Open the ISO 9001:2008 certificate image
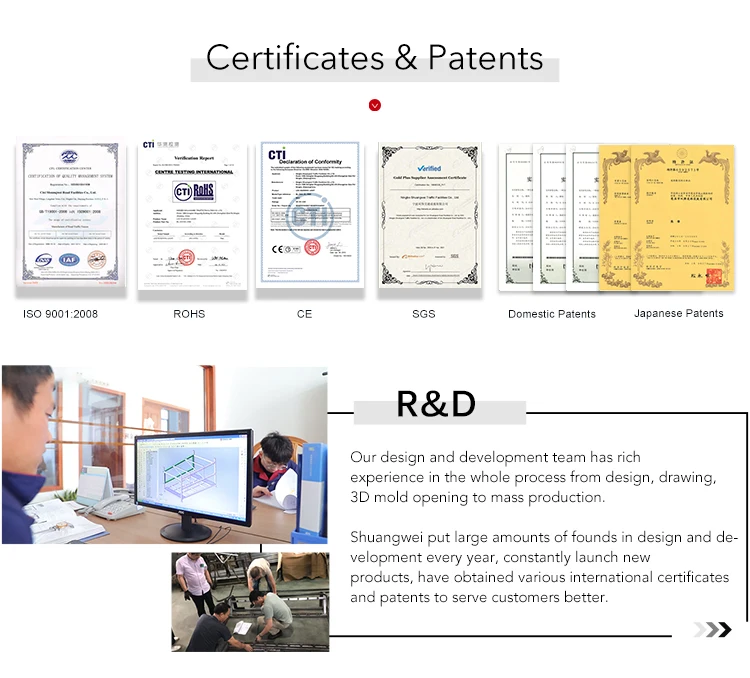 click(x=71, y=211)
